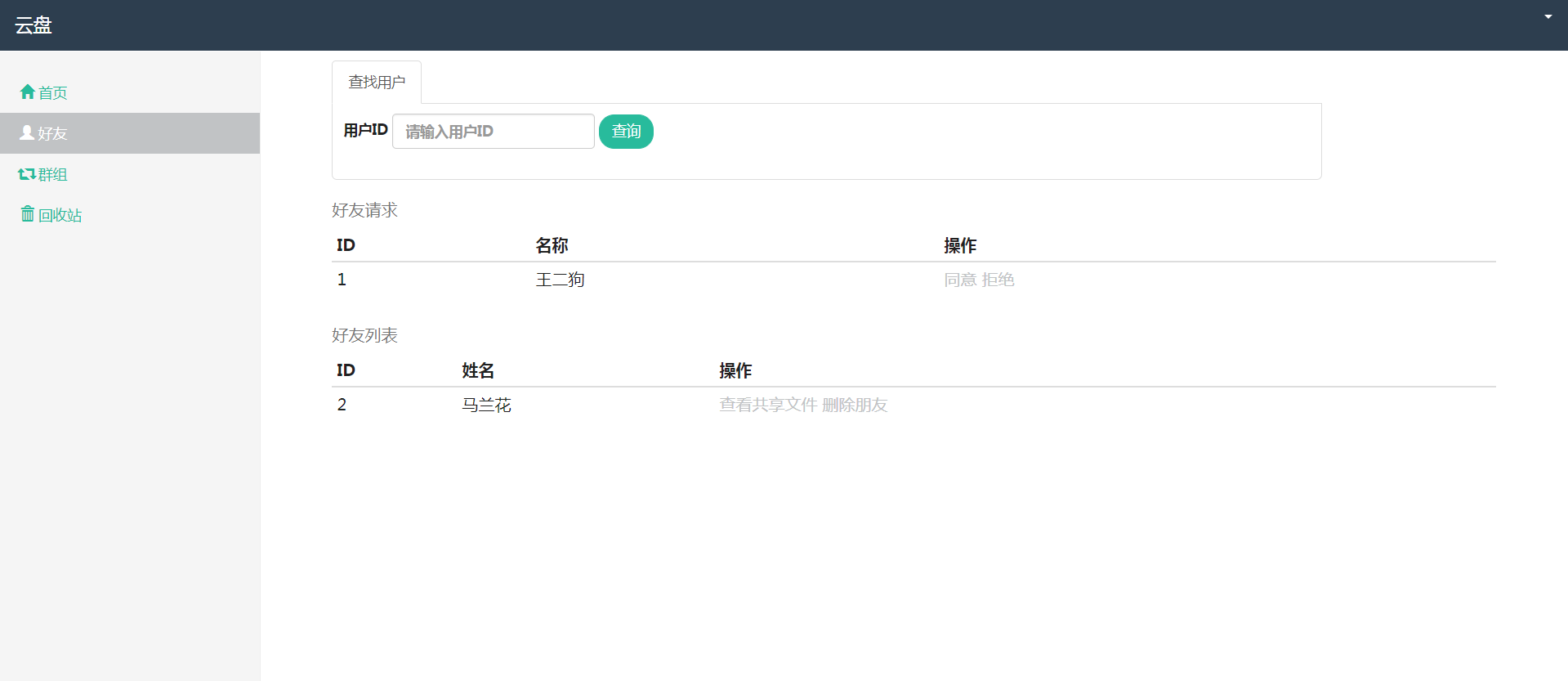Open the 云盘 brand link in header
1568x681 pixels.
click(34, 25)
